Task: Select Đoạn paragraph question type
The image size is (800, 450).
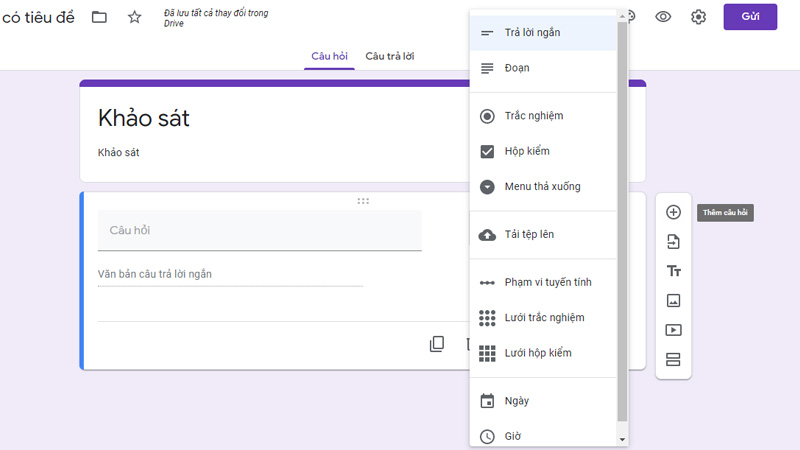Action: [x=543, y=68]
